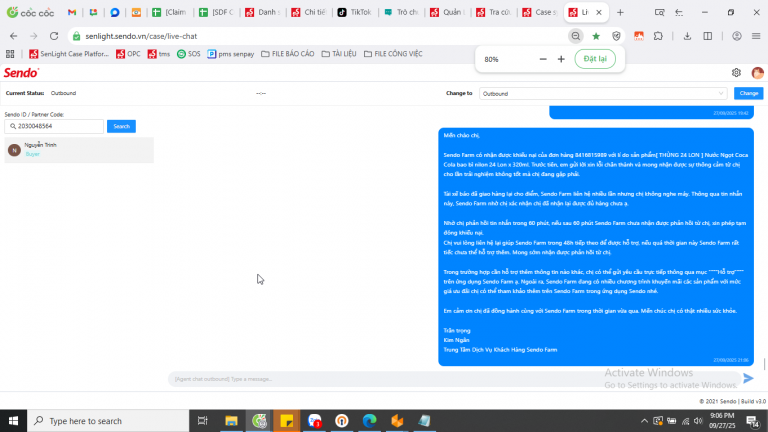The width and height of the screenshot is (768, 432).
Task: Open the downloads icon
Action: pyautogui.click(x=687, y=36)
